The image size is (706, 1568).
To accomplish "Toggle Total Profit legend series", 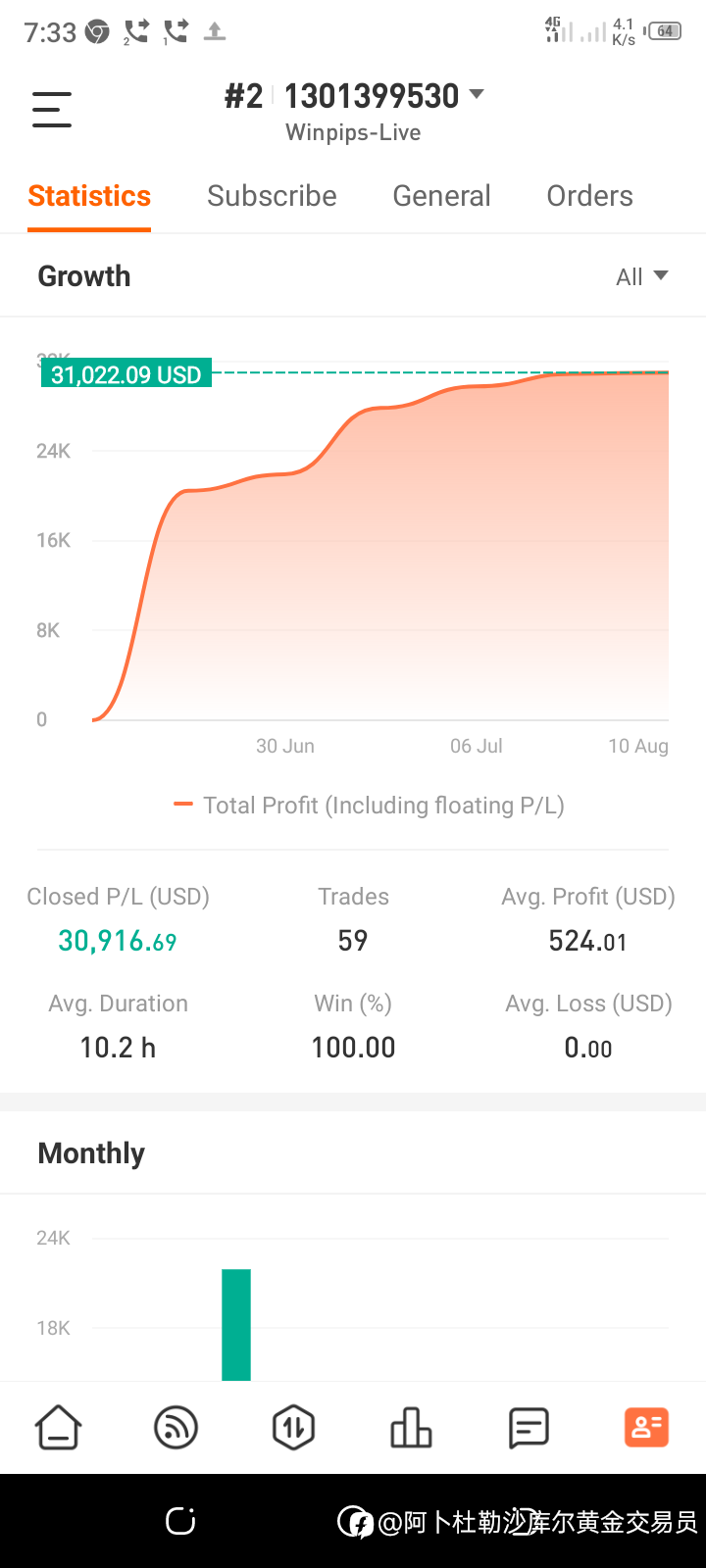I will pyautogui.click(x=369, y=806).
